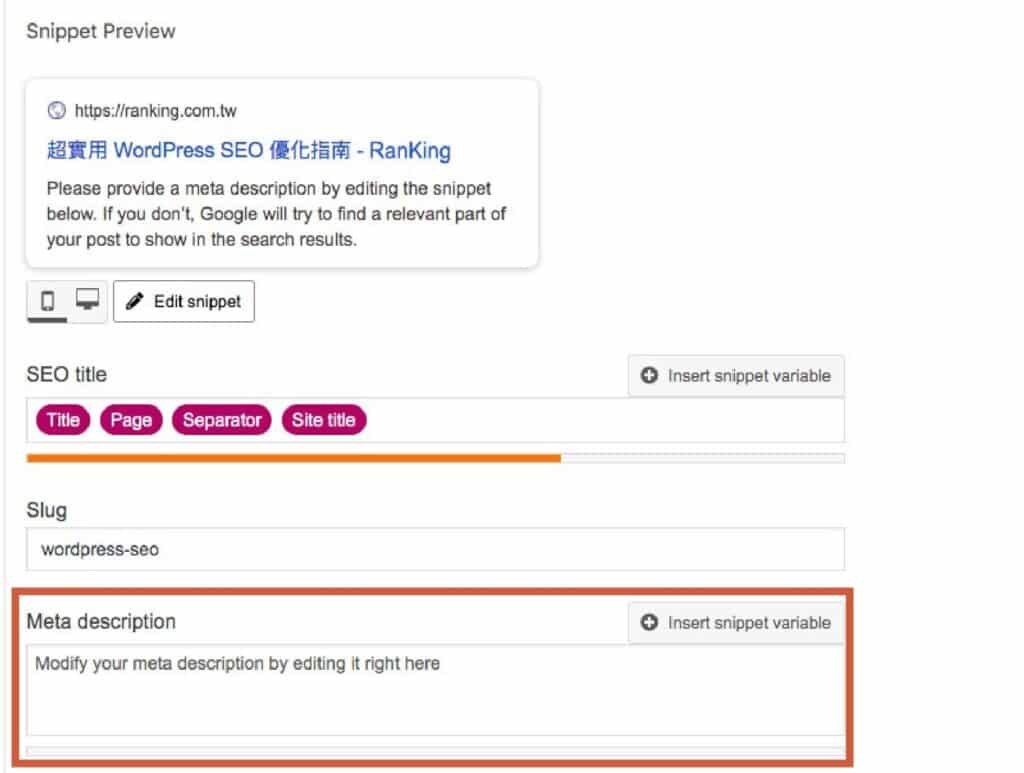Click the Meta description length progress bar
This screenshot has height=773, width=1024.
pyautogui.click(x=435, y=751)
